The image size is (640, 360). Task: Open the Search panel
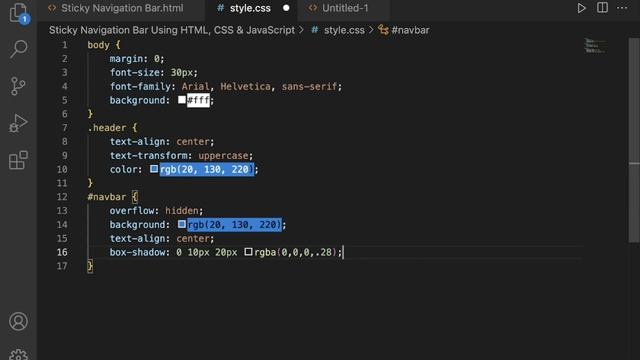18,49
